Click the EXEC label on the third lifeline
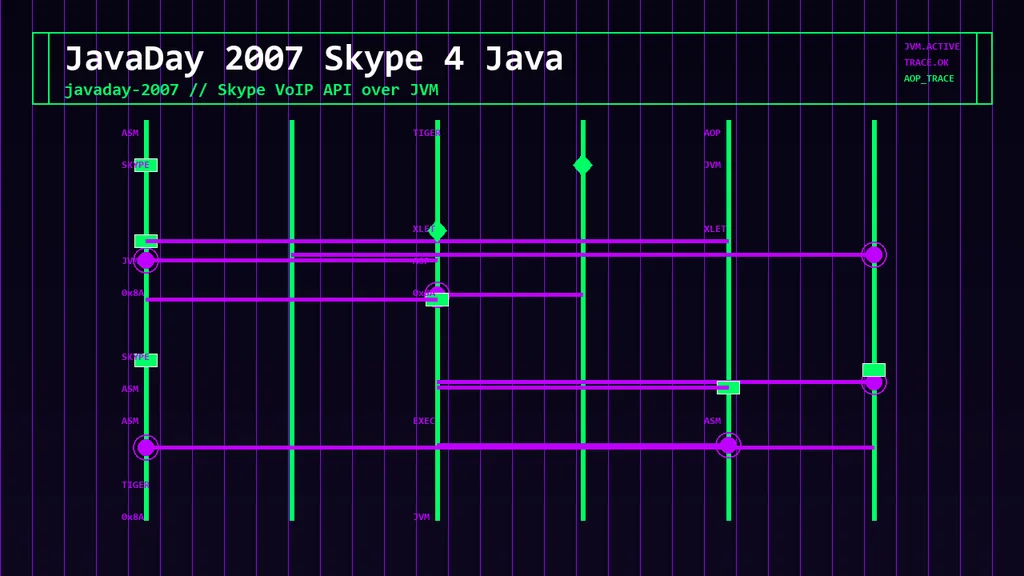The height and width of the screenshot is (576, 1024). tap(424, 421)
